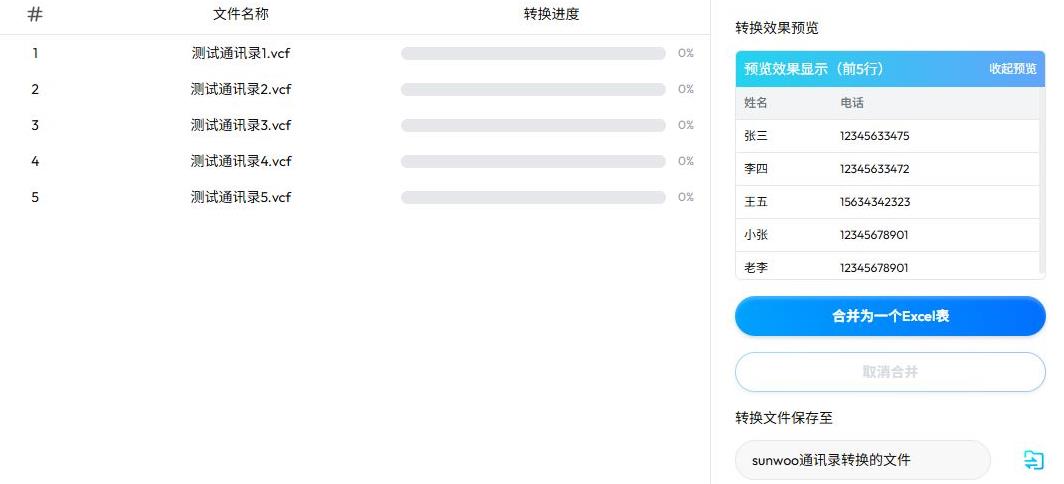The height and width of the screenshot is (484, 1064).
Task: Select file row 测试通讯录1.vcf
Action: point(241,53)
